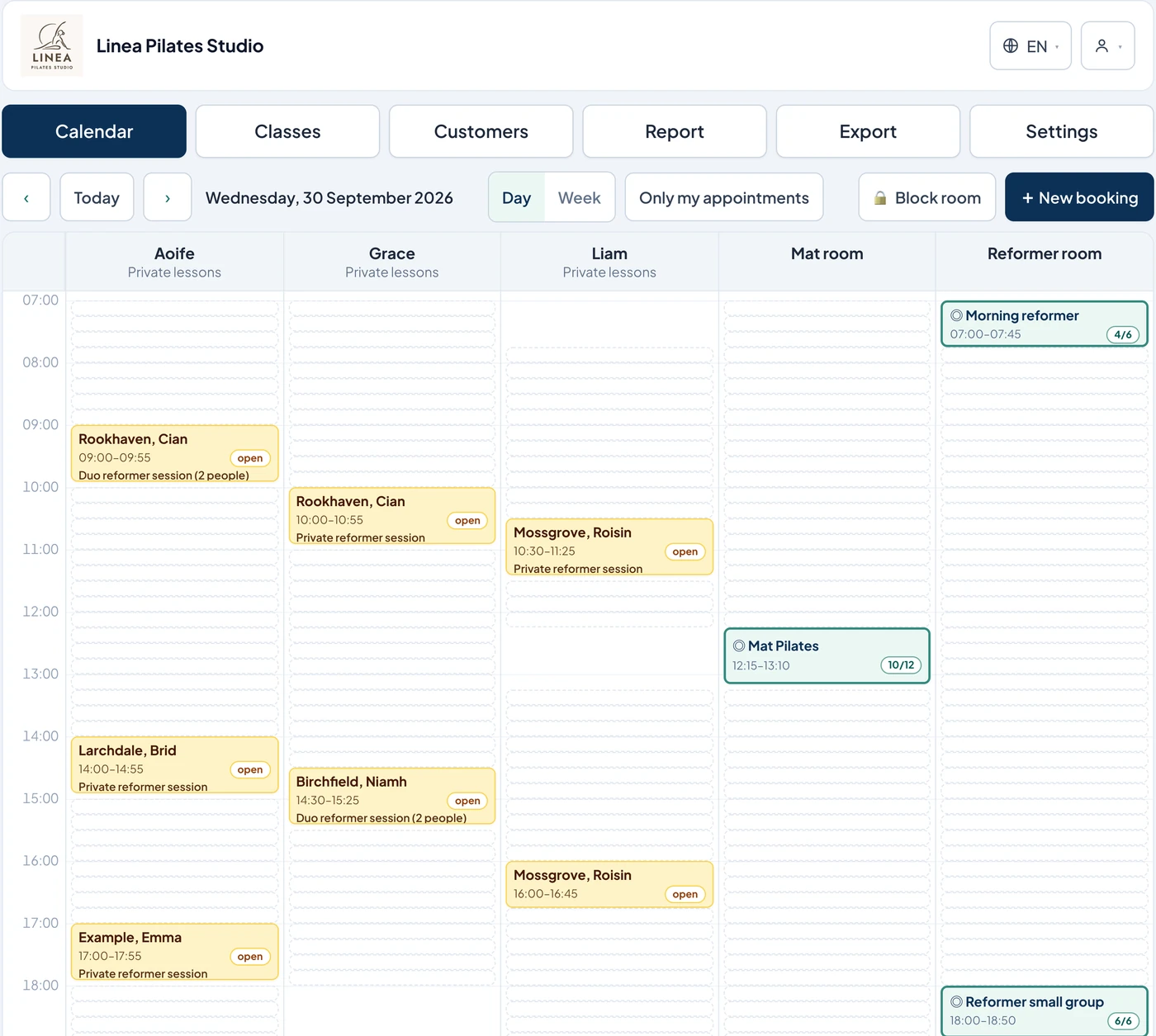Toggle Only my appointments filter
This screenshot has height=1036, width=1156.
point(724,197)
